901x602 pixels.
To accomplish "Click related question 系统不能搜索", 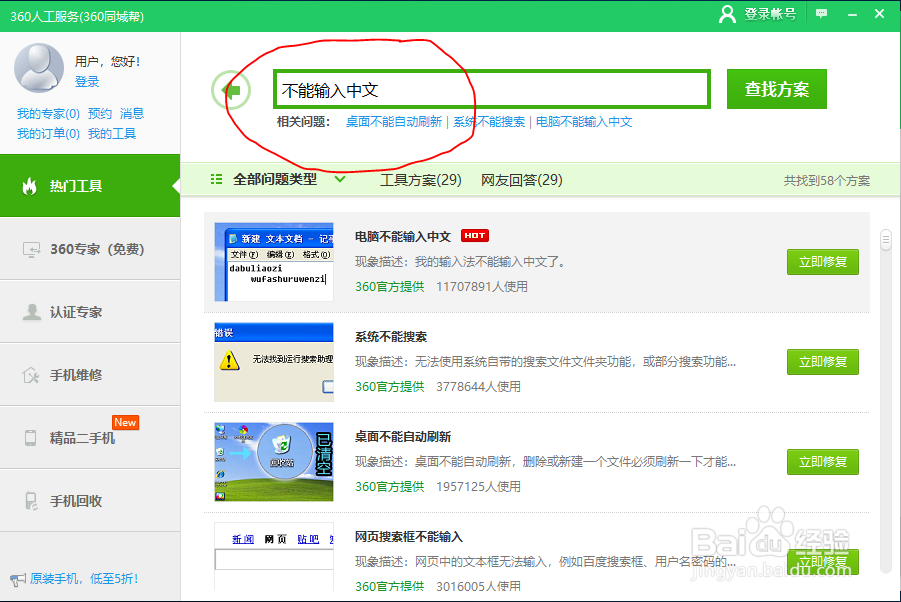I will (x=489, y=122).
